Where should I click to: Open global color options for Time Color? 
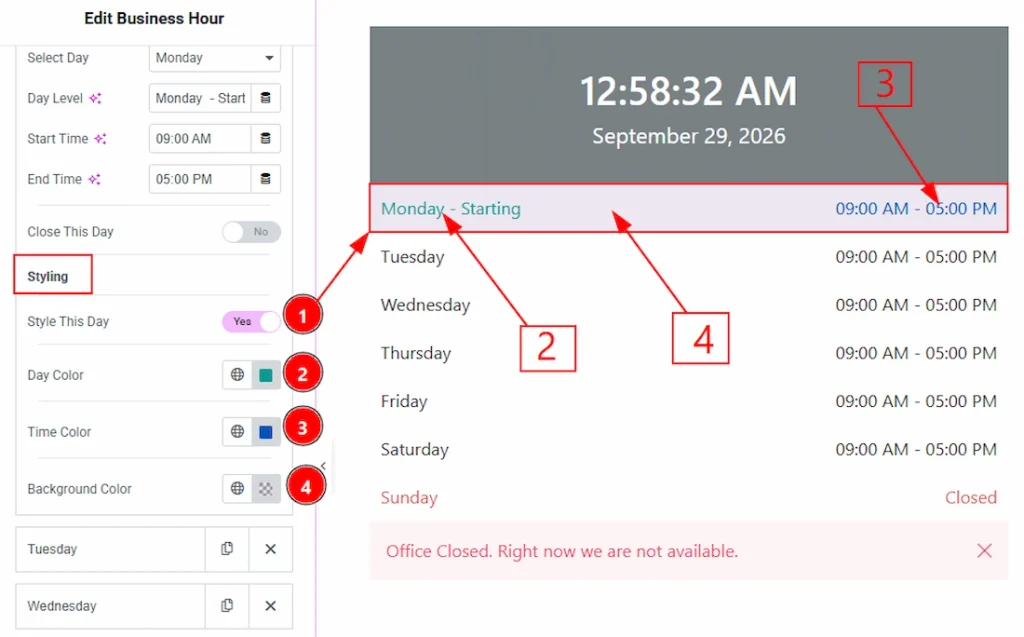237,431
